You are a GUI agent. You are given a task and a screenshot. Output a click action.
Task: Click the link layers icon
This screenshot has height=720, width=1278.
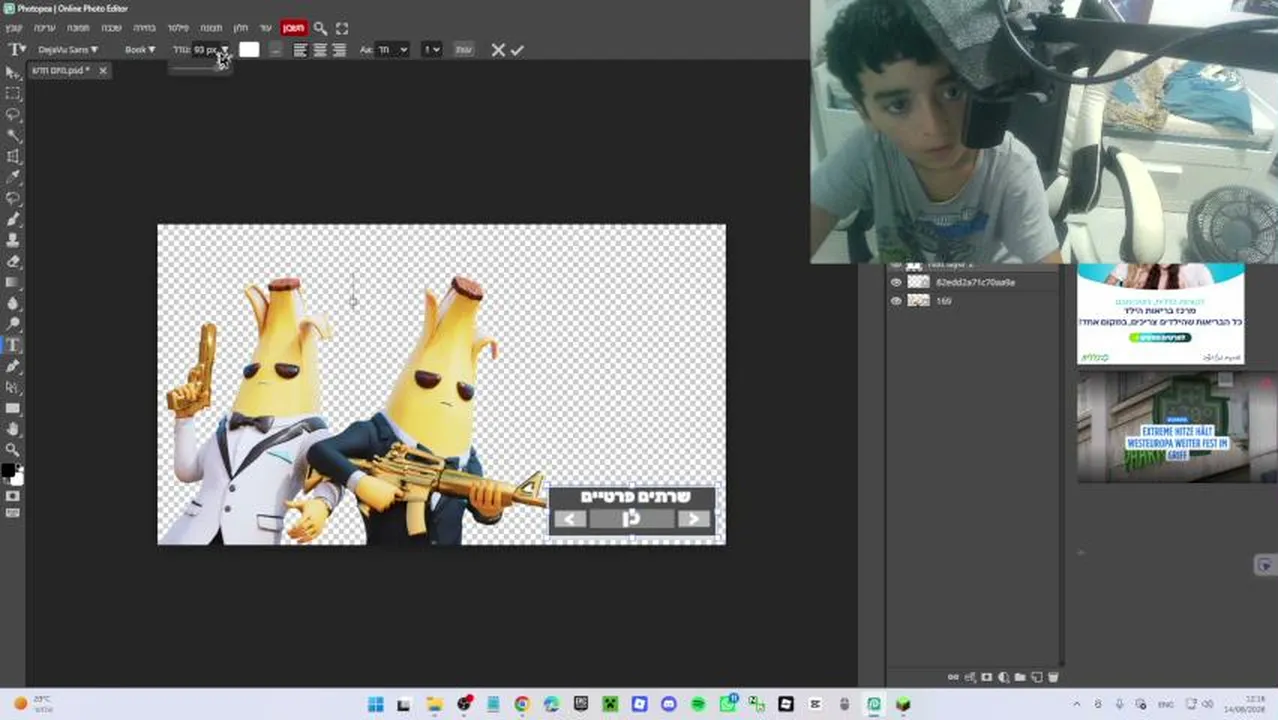click(954, 677)
